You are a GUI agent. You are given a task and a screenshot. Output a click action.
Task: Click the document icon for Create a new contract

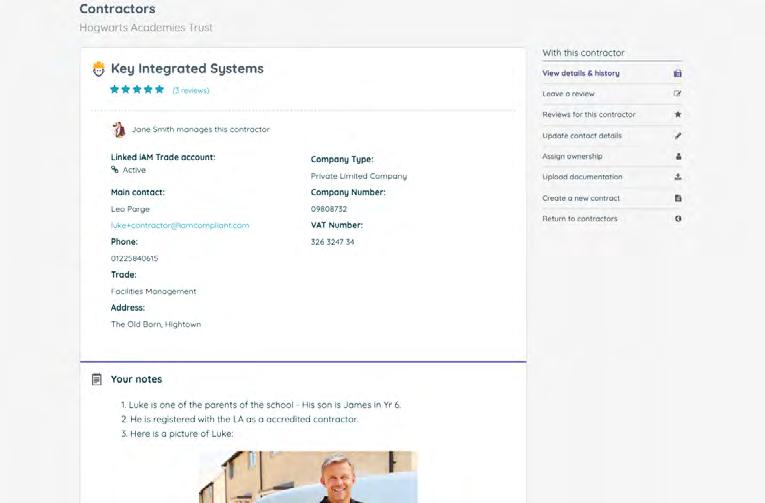(678, 198)
